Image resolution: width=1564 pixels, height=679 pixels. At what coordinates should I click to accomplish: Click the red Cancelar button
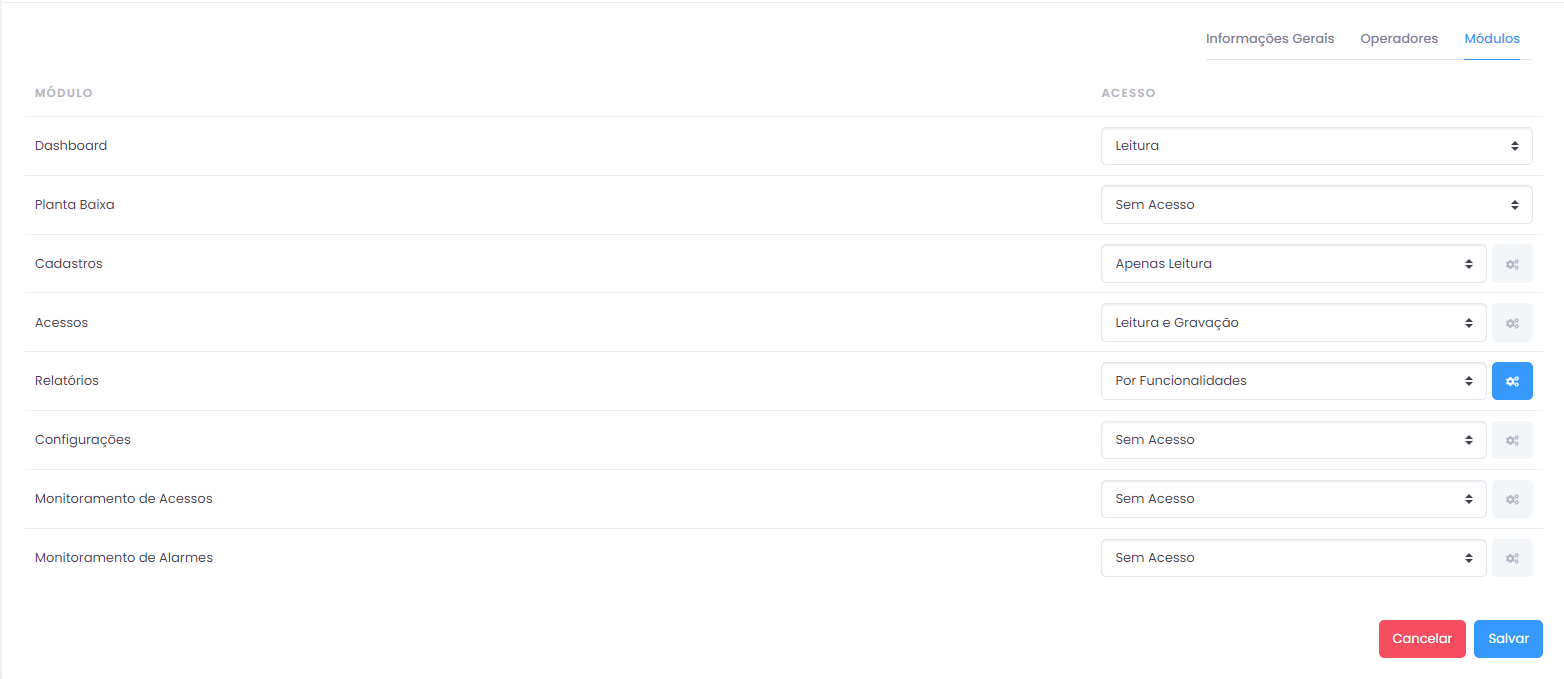click(1422, 639)
